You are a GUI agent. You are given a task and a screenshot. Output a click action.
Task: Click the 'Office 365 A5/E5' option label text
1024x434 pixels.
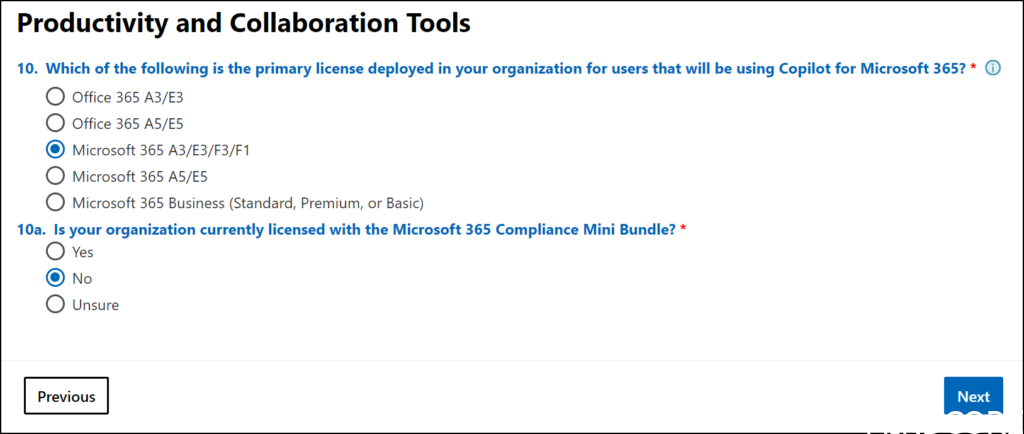128,123
